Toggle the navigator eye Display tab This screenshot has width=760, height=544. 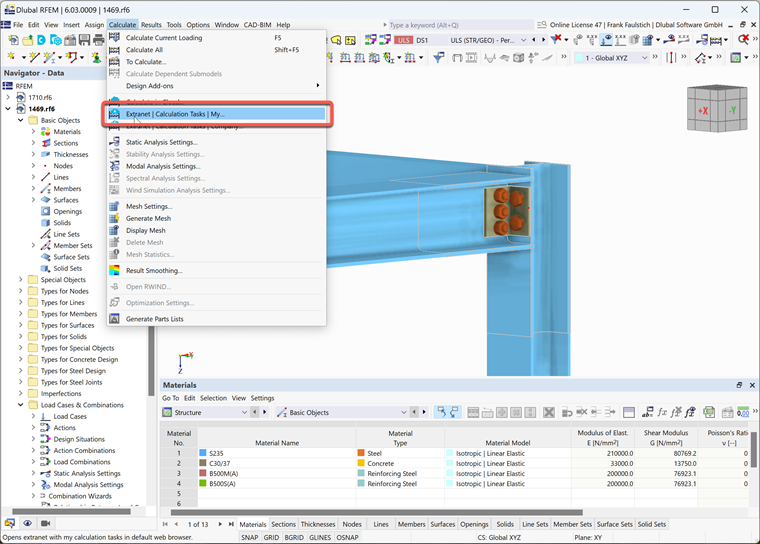(28, 524)
